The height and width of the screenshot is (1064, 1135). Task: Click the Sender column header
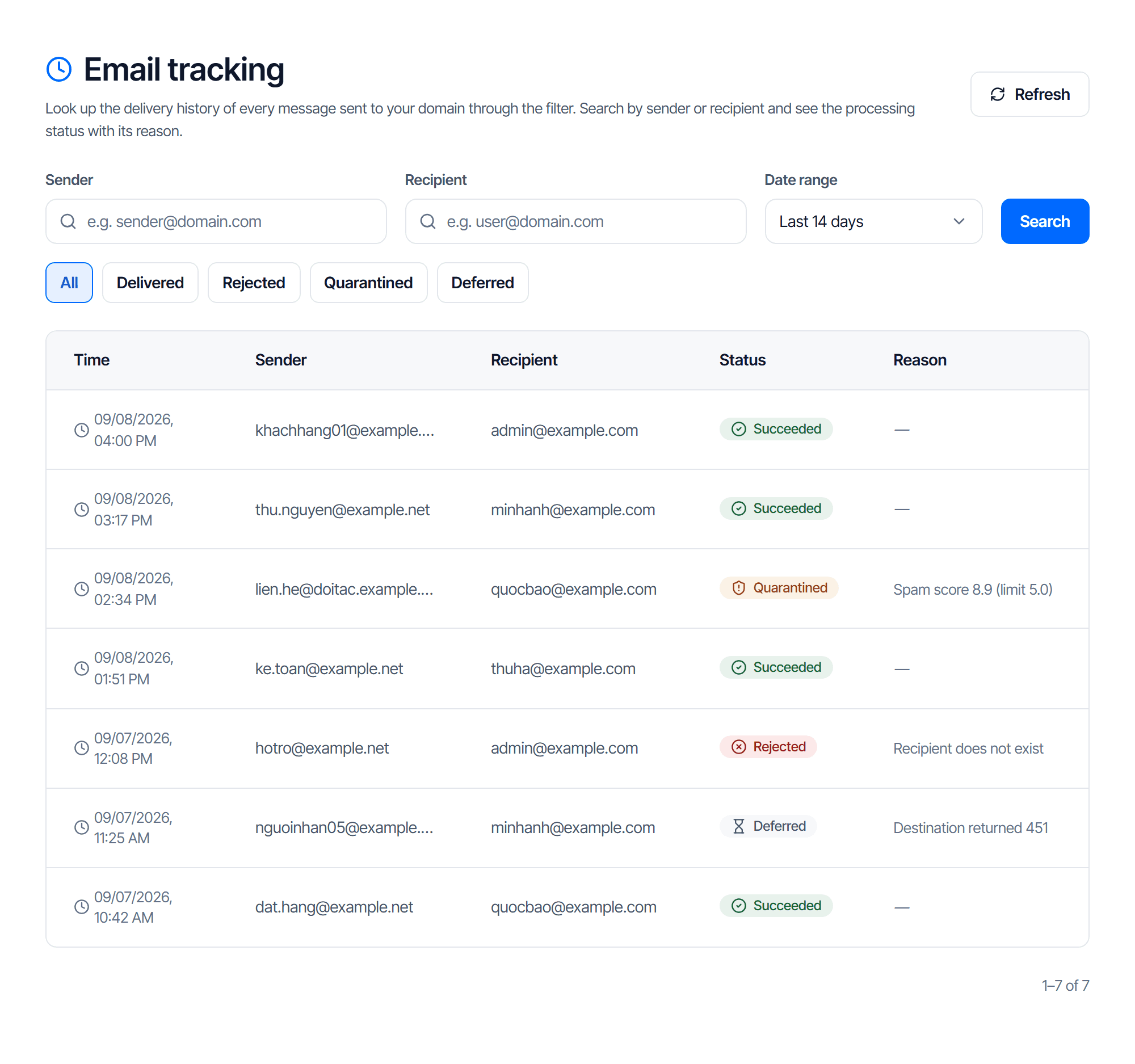pyautogui.click(x=280, y=360)
